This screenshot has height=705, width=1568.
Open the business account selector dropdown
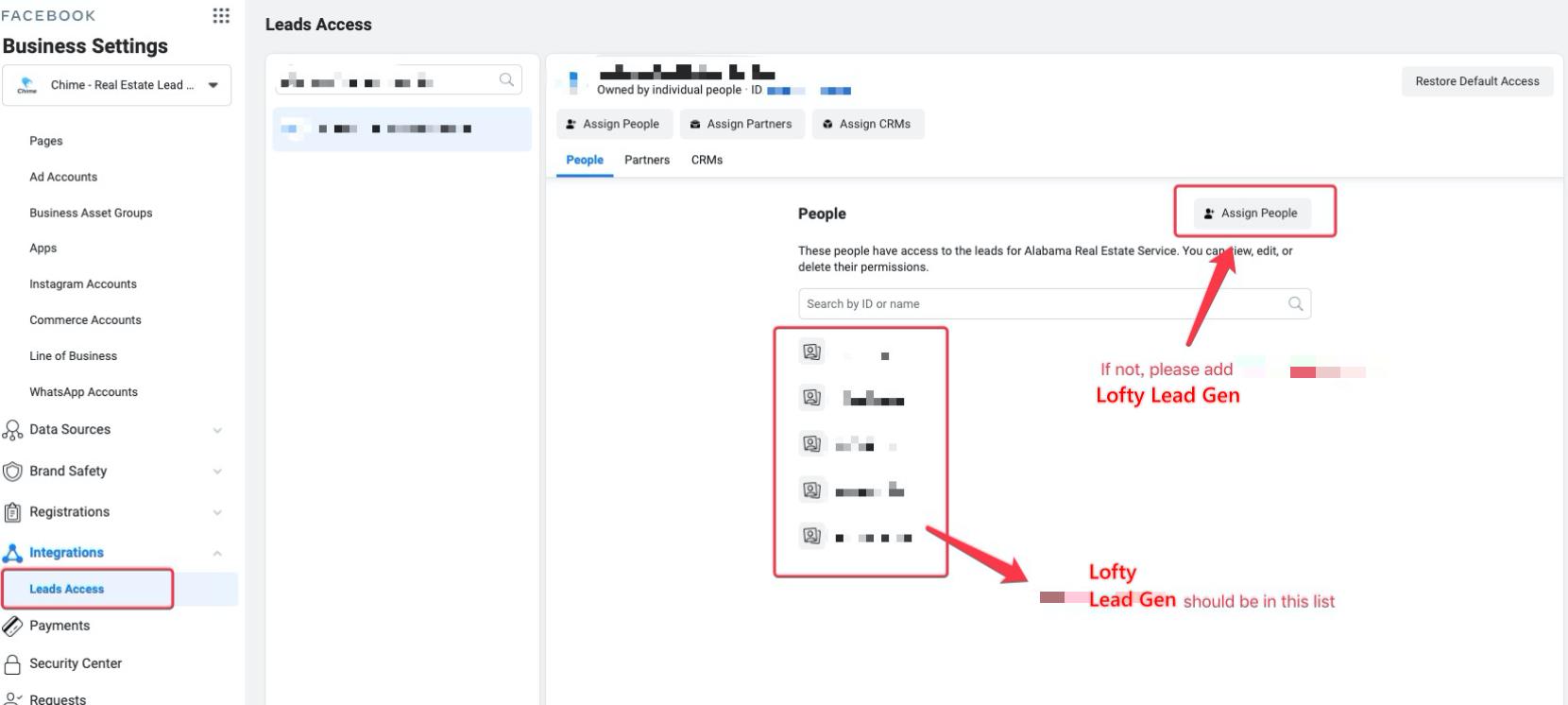tap(117, 85)
